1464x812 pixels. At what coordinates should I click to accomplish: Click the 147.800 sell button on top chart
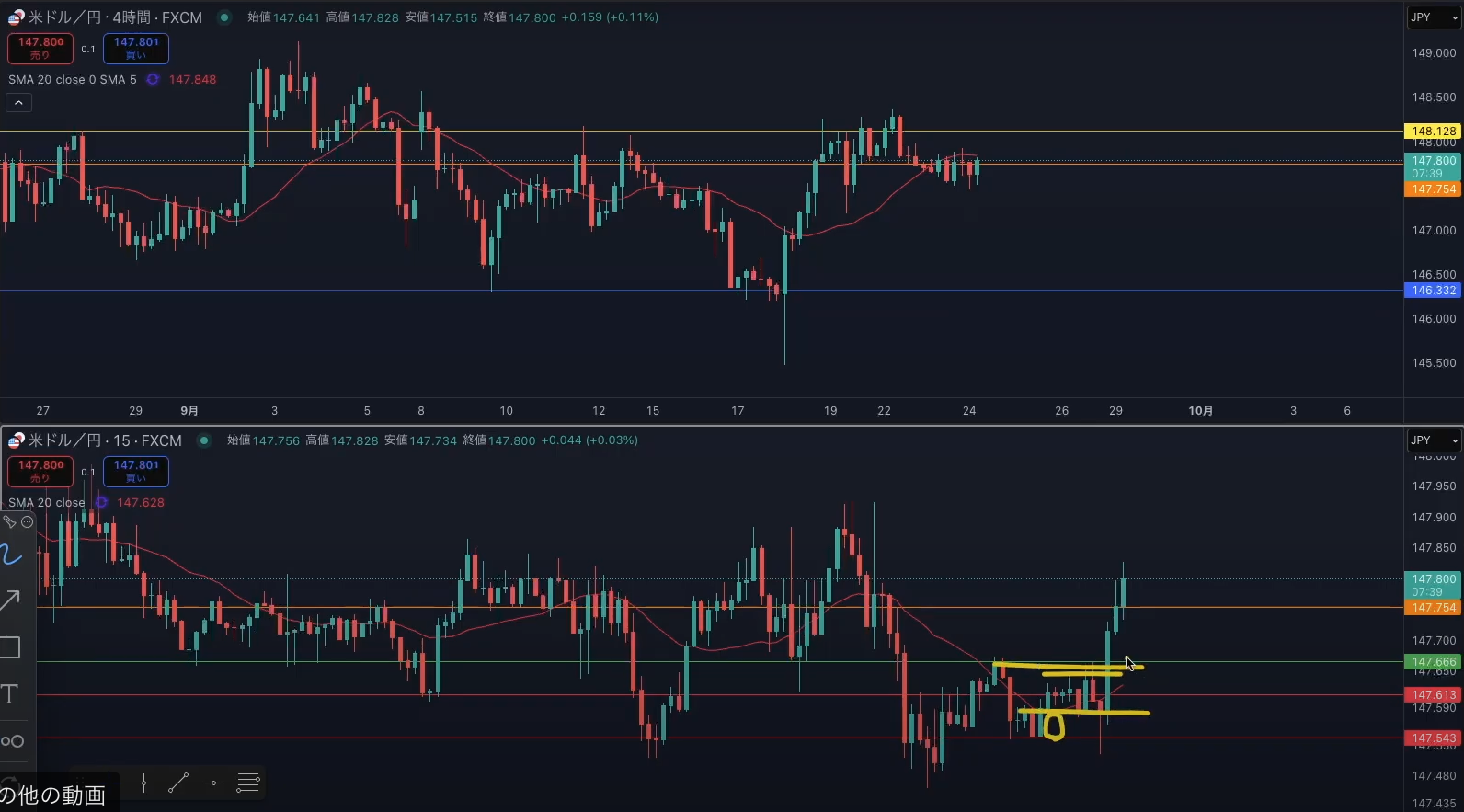(x=40, y=48)
